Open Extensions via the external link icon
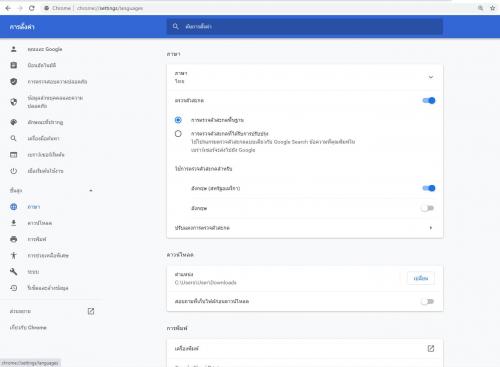 (91, 311)
